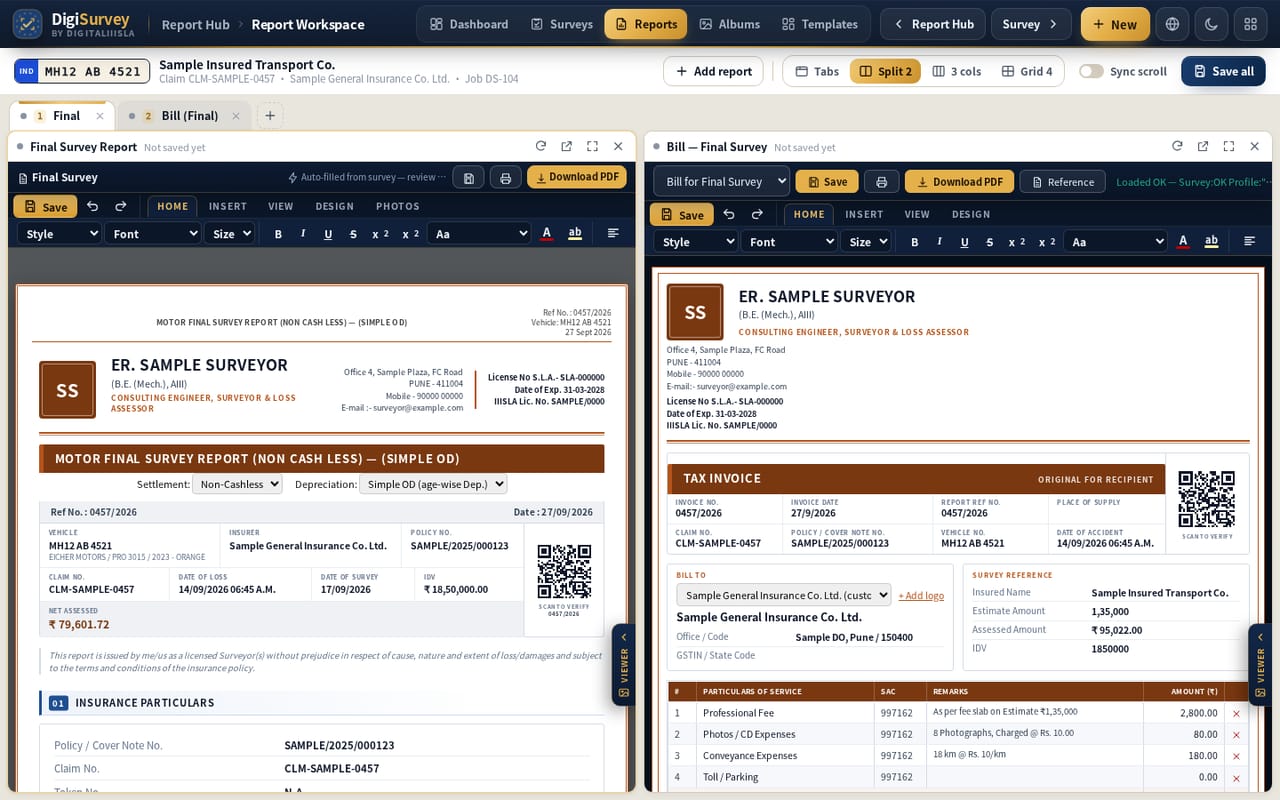Pick text color in Final Survey editor
1280x800 pixels.
click(x=546, y=234)
